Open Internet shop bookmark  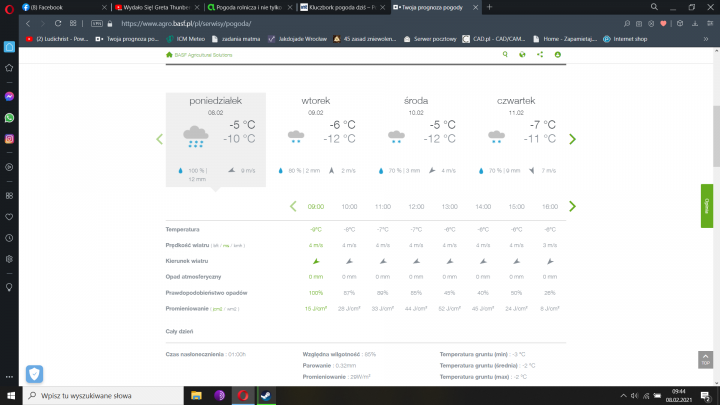point(625,39)
